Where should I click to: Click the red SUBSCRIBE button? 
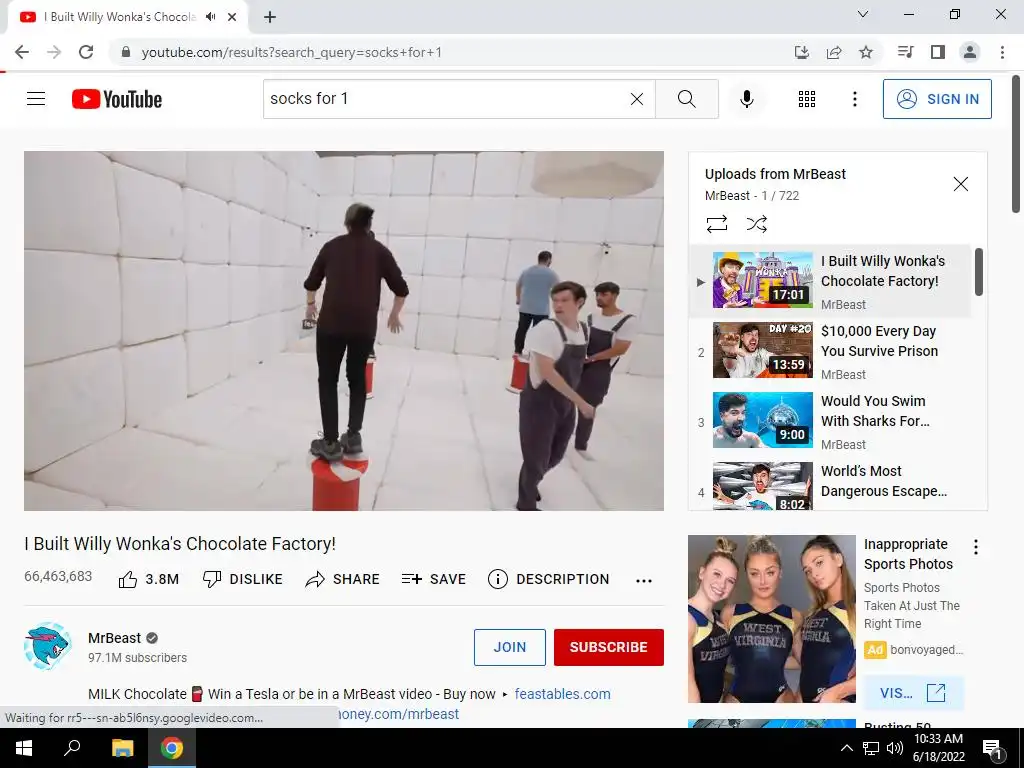pos(609,647)
